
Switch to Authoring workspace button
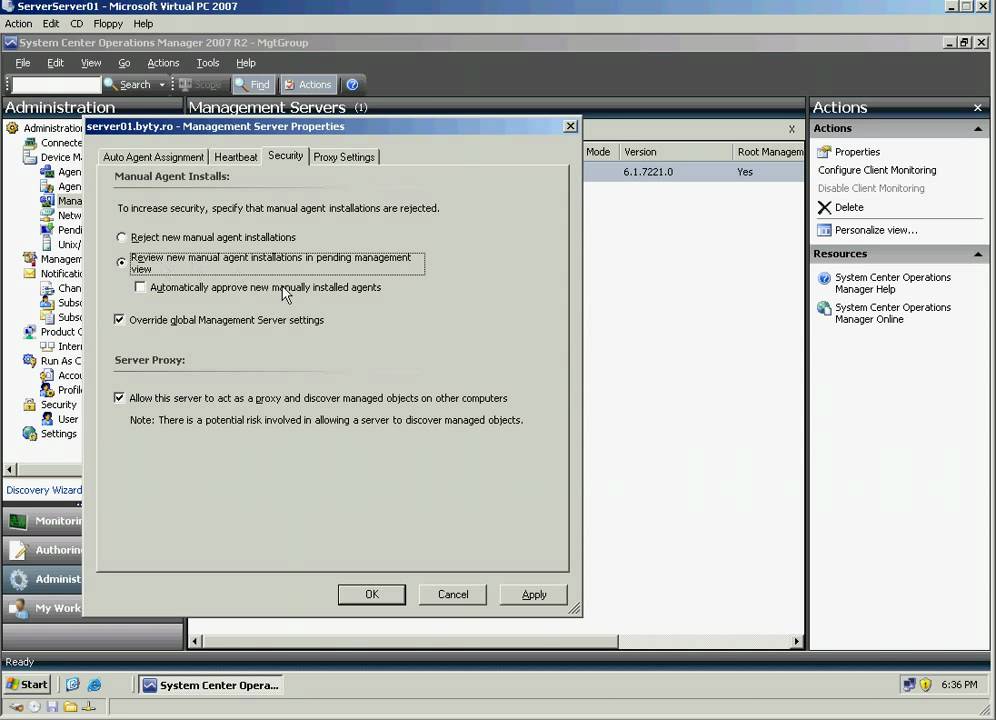[x=43, y=550]
